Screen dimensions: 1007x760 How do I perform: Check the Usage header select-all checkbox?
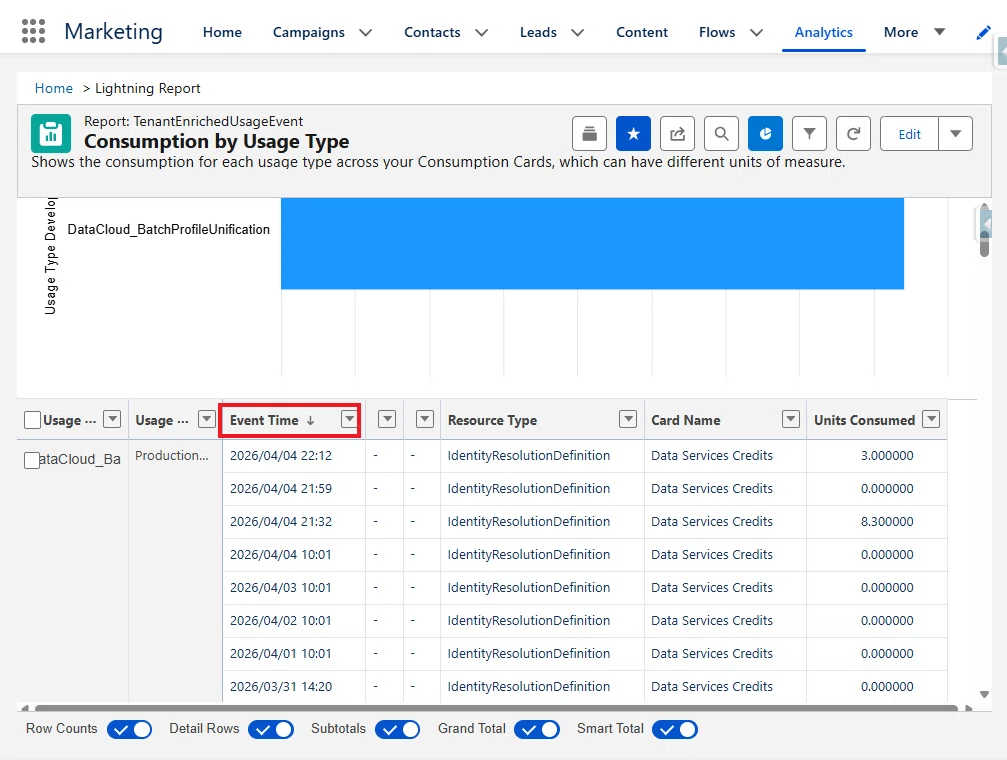click(32, 420)
